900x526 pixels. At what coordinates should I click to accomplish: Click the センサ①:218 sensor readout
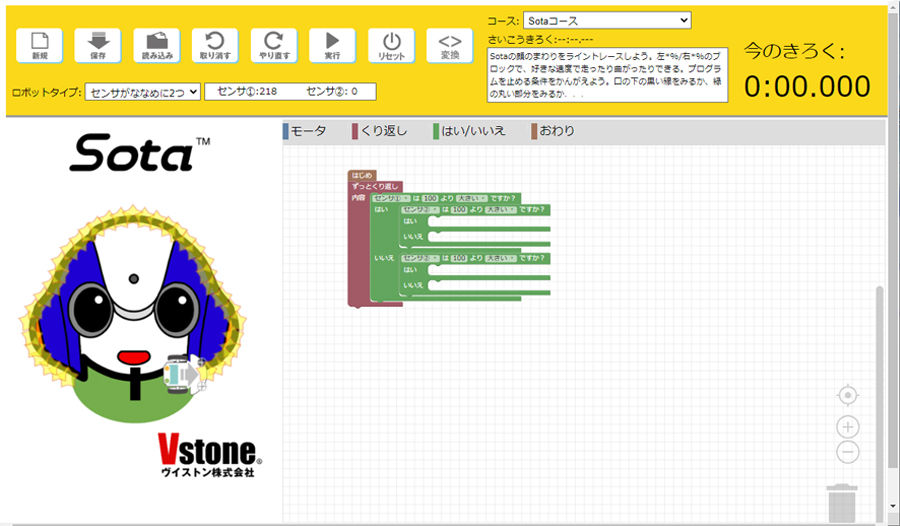247,91
